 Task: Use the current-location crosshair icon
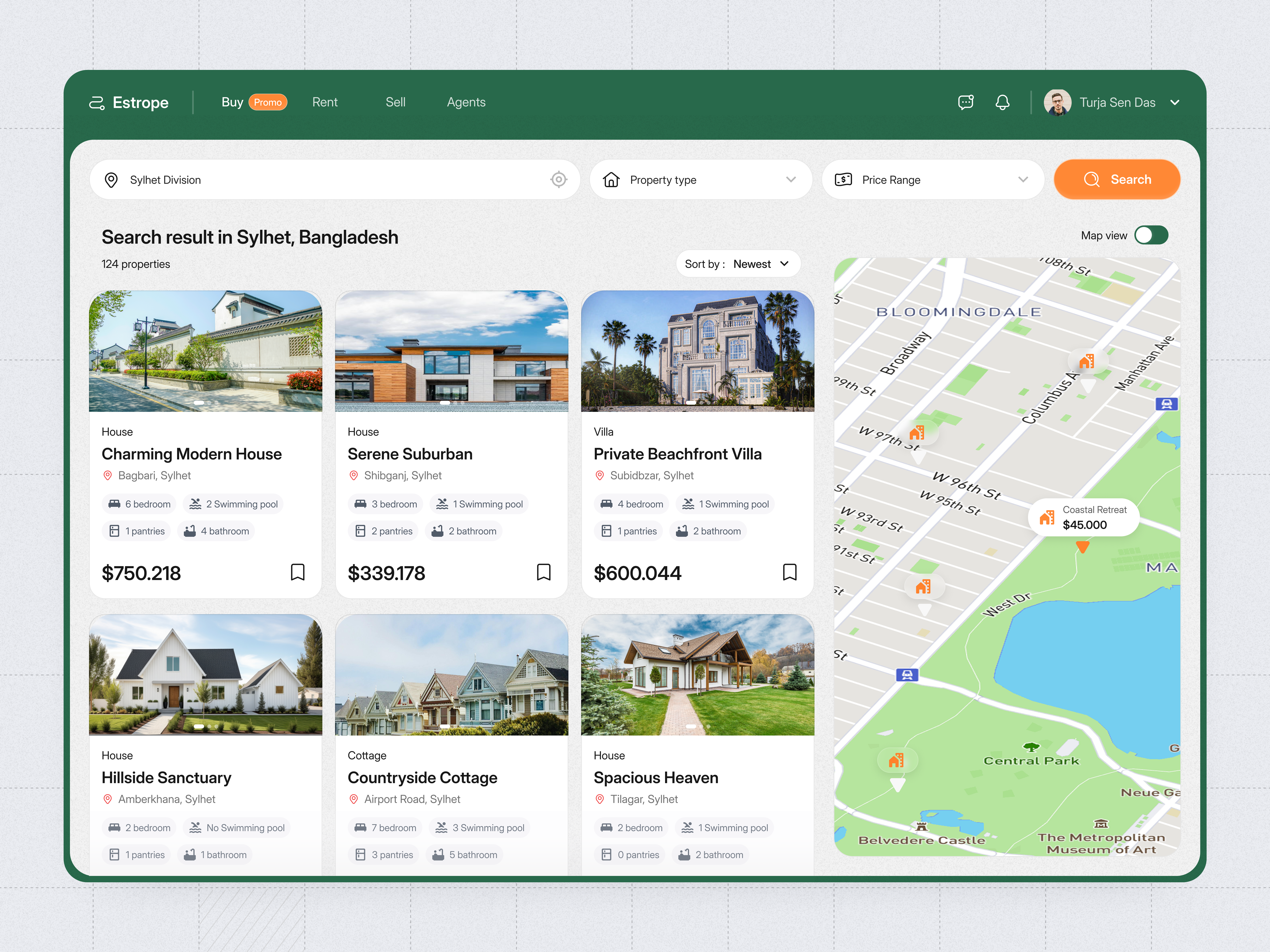pyautogui.click(x=559, y=180)
